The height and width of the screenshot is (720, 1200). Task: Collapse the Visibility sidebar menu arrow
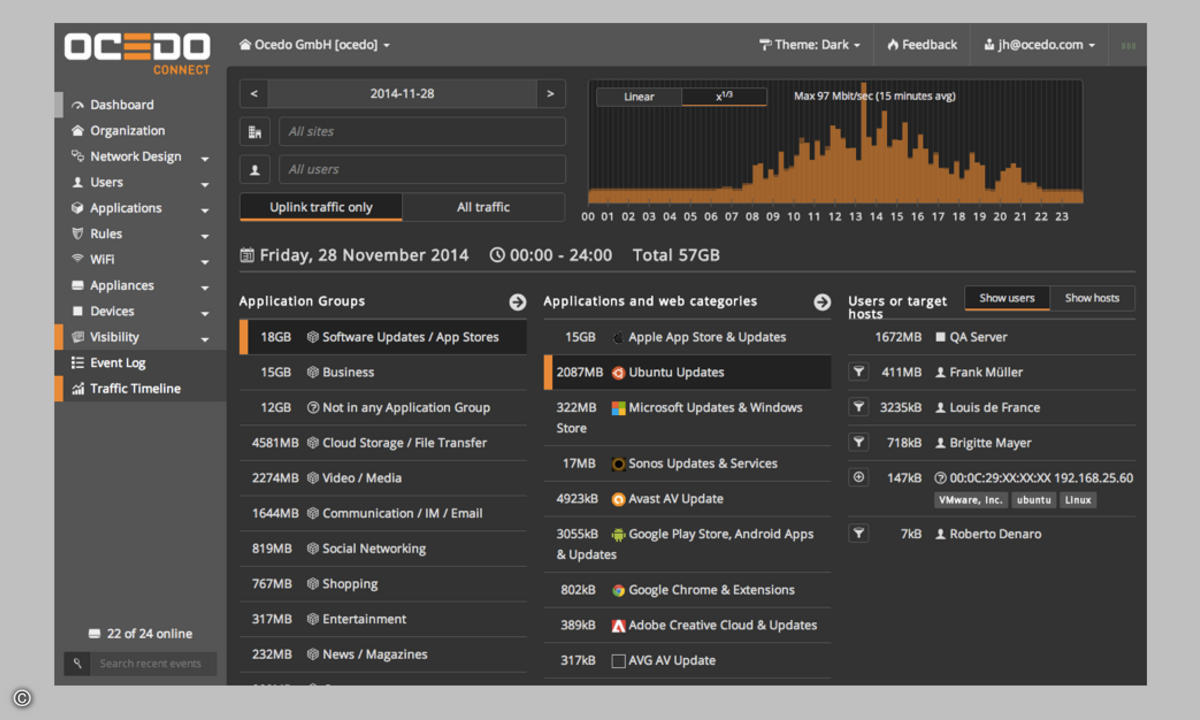tap(204, 339)
